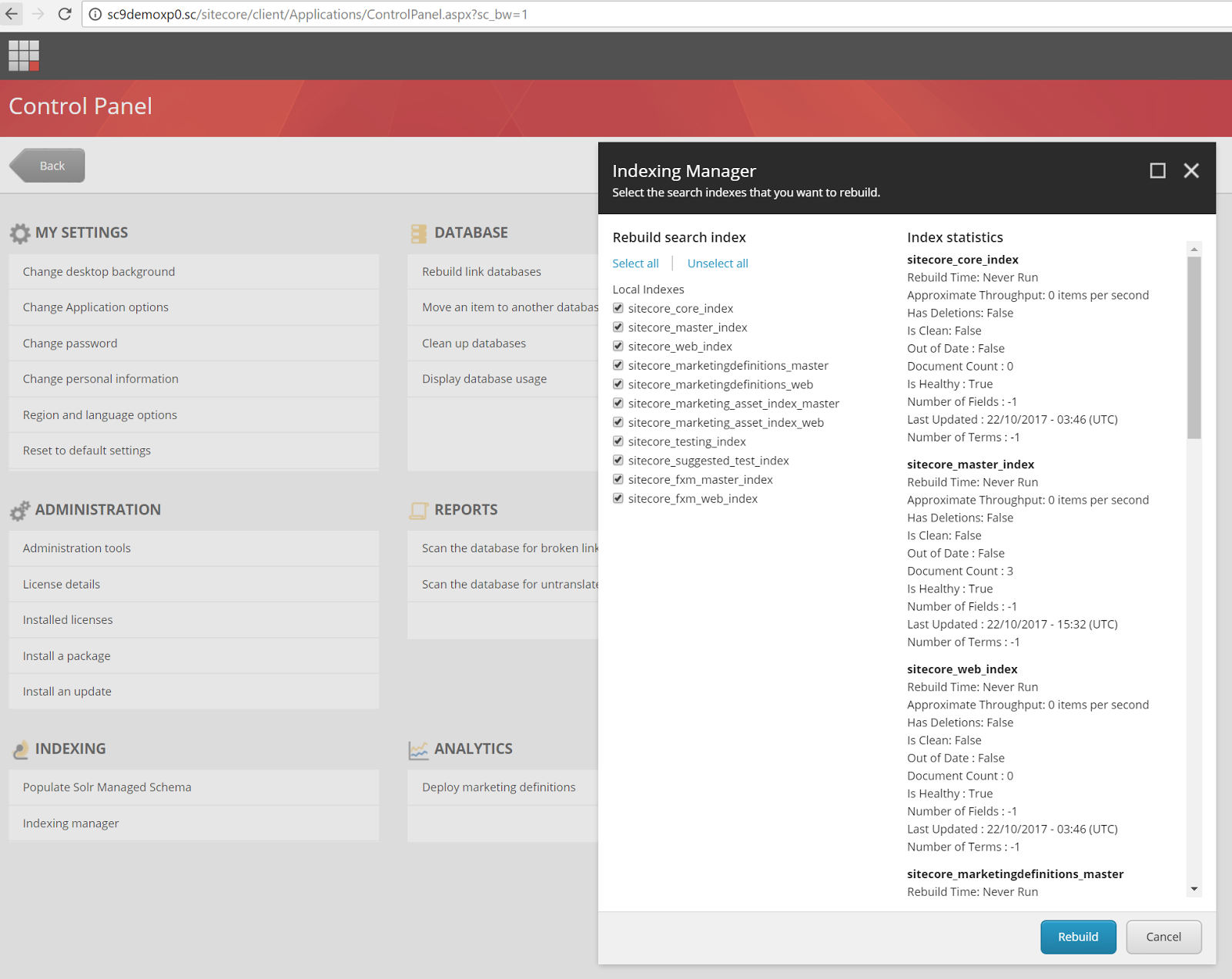Open Reset to default settings
1232x979 pixels.
click(x=194, y=451)
